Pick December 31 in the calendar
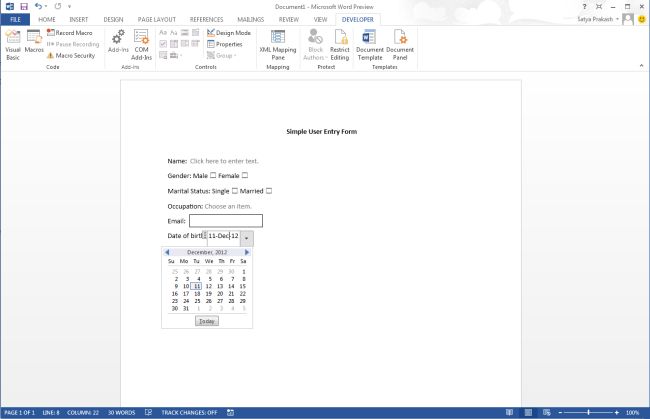Viewport: 650px width, 419px height. coord(186,309)
